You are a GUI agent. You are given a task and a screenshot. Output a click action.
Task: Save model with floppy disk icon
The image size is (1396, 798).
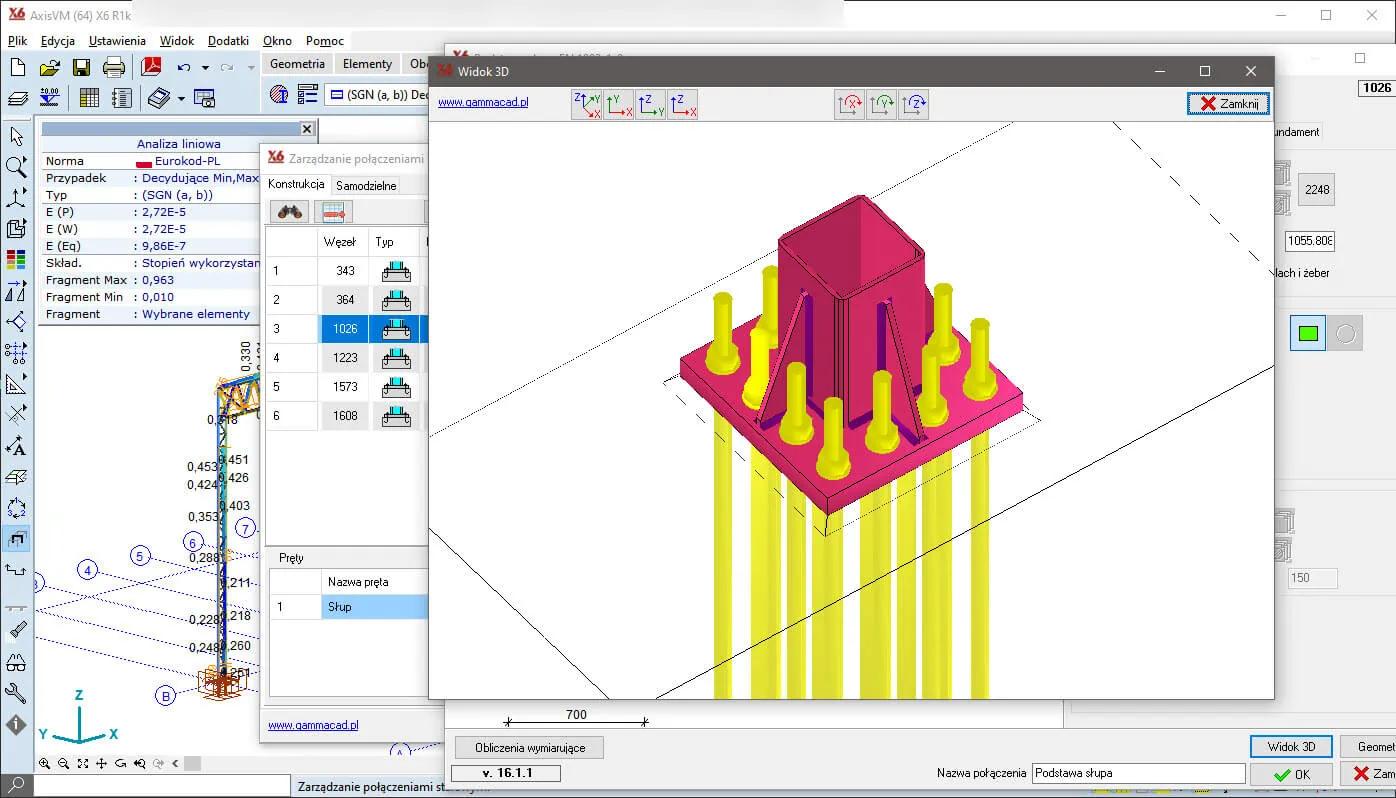pyautogui.click(x=81, y=67)
